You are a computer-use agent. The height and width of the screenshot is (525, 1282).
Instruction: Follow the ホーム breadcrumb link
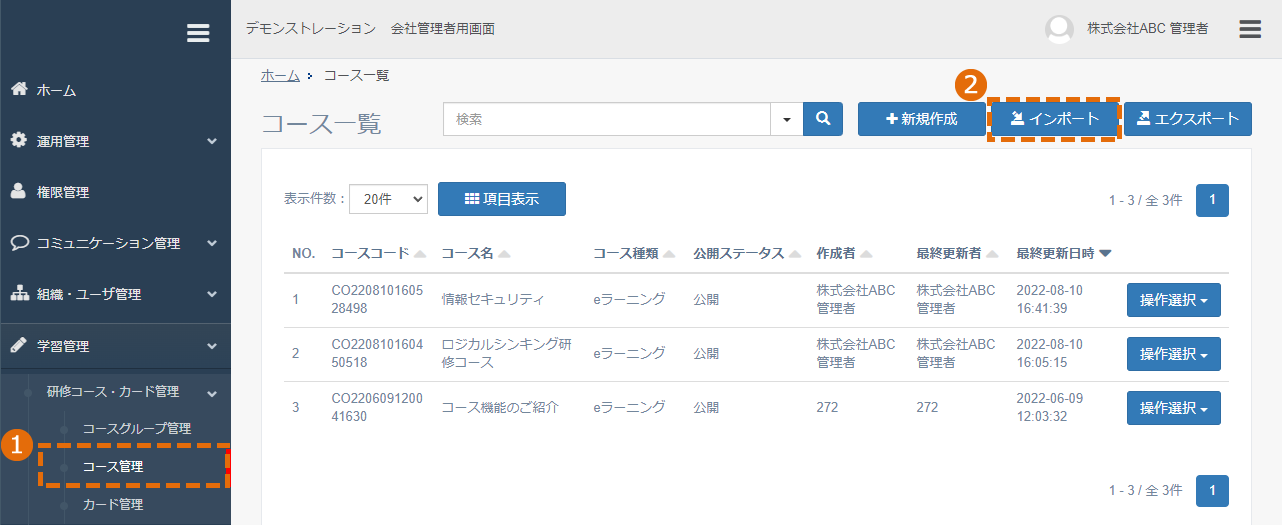(x=280, y=75)
